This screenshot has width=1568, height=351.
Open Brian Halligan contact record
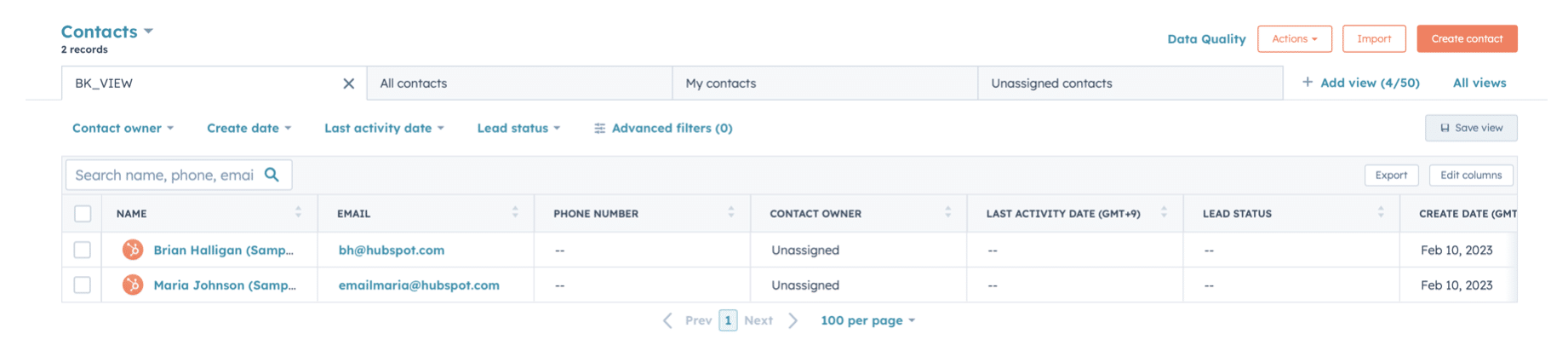(x=223, y=250)
